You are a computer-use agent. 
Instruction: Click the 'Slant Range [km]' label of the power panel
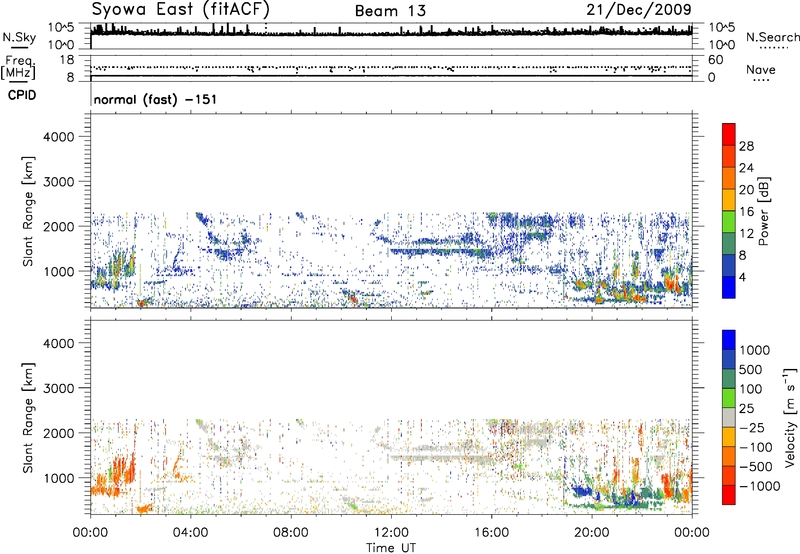[28, 211]
